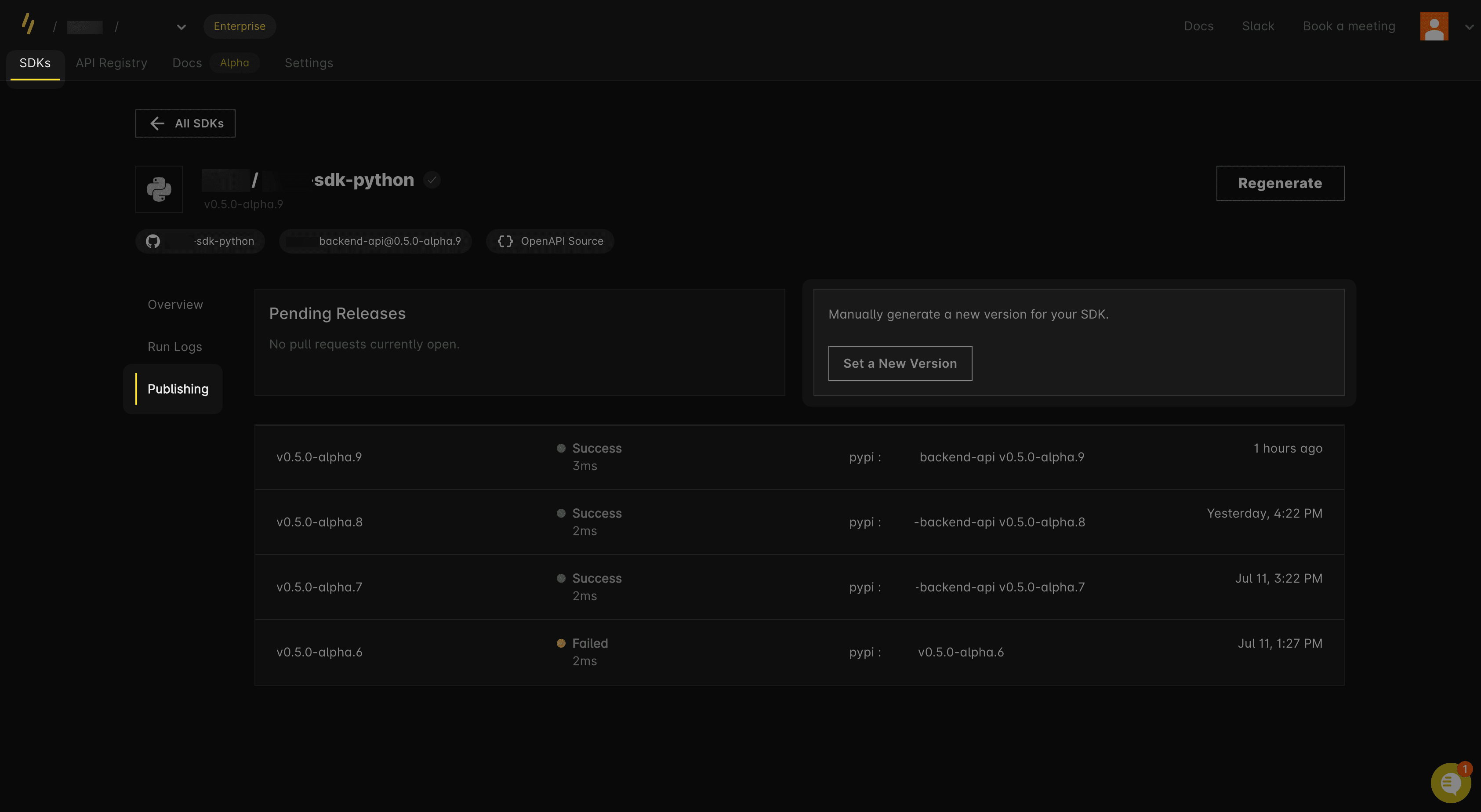Switch to the API Registry tab
This screenshot has width=1481, height=812.
[112, 63]
